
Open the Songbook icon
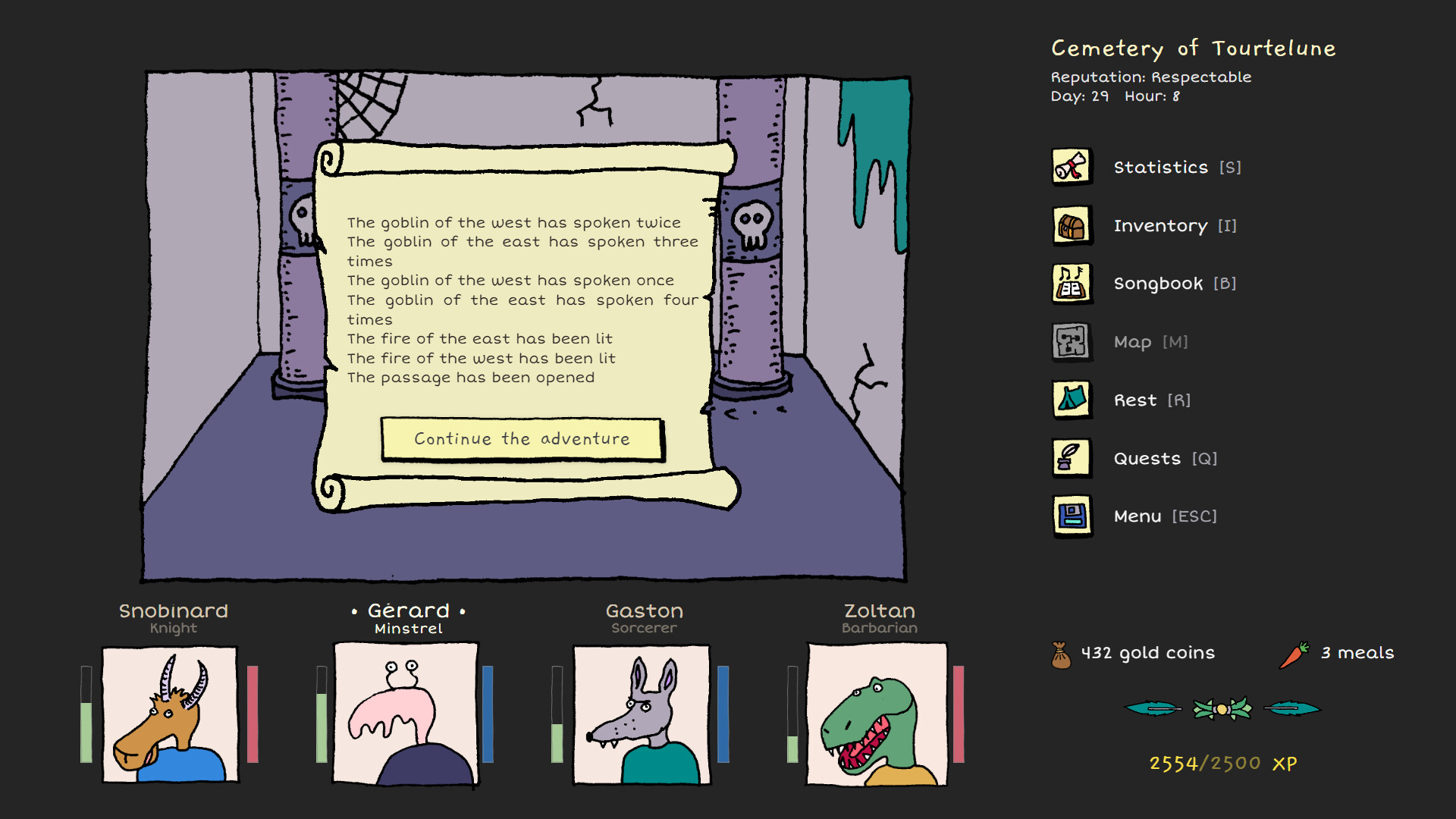point(1071,284)
